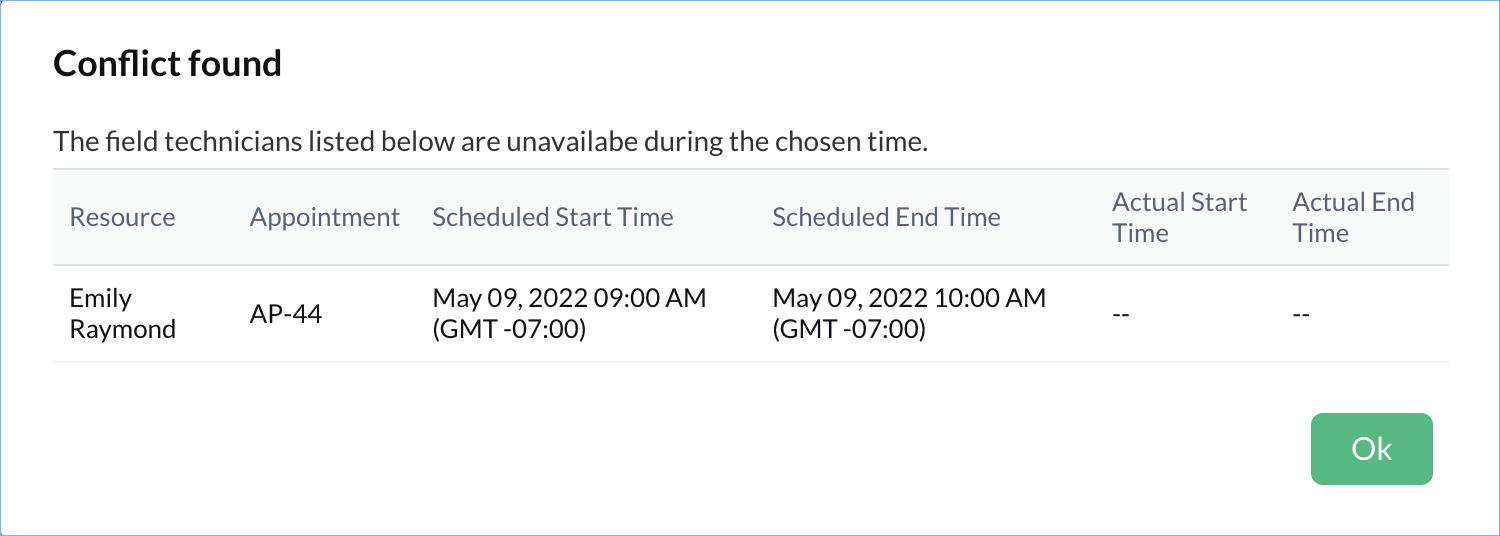Click the Scheduled End Time header

coord(886,217)
